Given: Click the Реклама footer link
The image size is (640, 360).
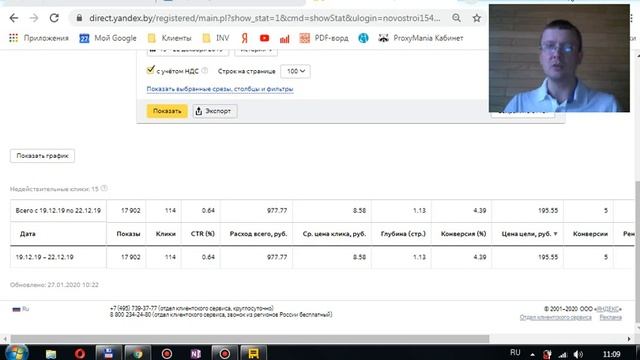Looking at the screenshot, I should 611,317.
